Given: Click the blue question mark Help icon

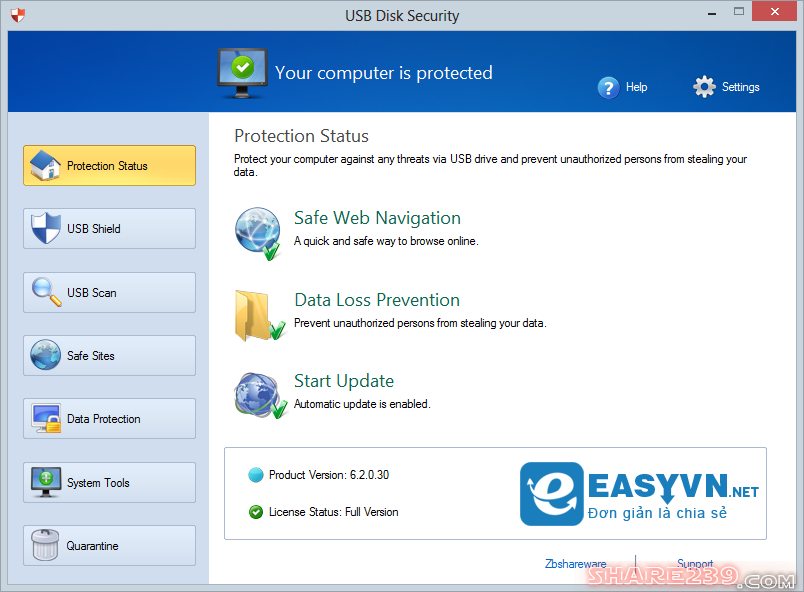Looking at the screenshot, I should pos(608,88).
